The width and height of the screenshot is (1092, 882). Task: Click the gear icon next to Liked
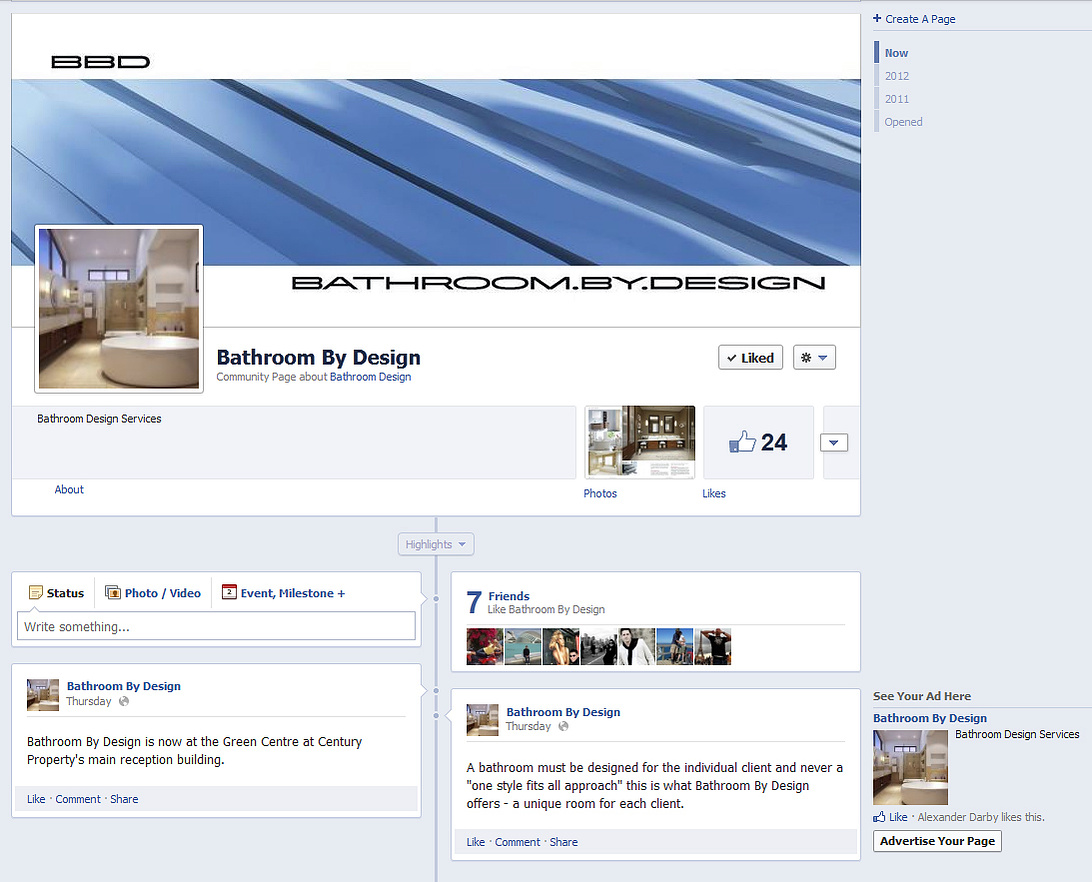point(806,357)
